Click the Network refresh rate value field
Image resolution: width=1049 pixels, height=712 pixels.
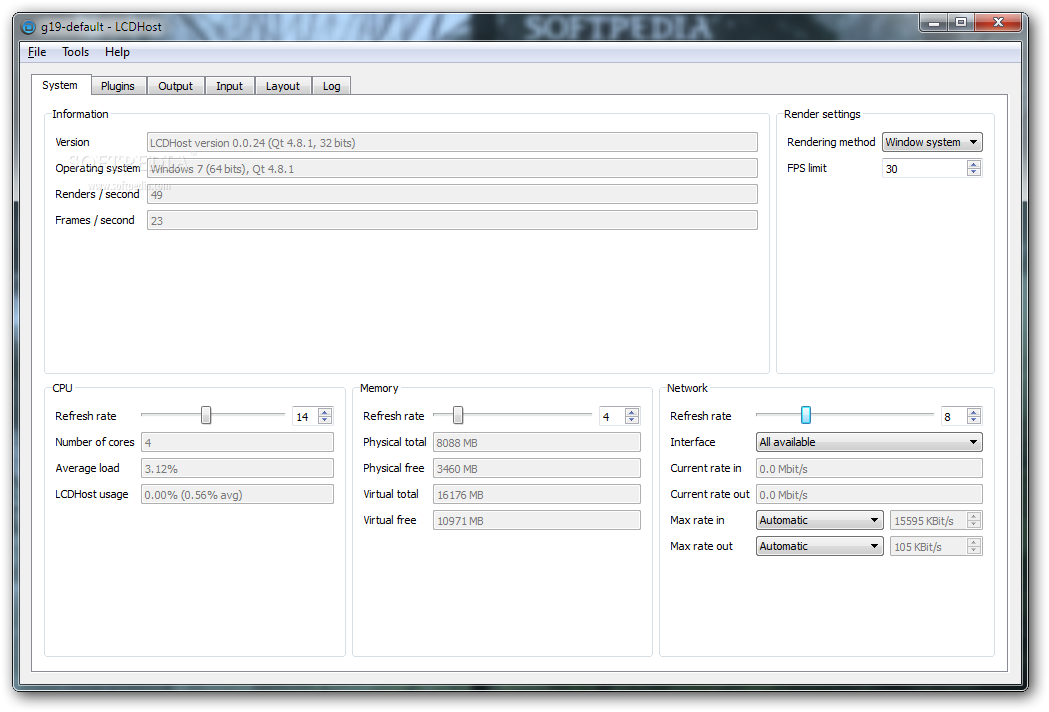pyautogui.click(x=954, y=416)
